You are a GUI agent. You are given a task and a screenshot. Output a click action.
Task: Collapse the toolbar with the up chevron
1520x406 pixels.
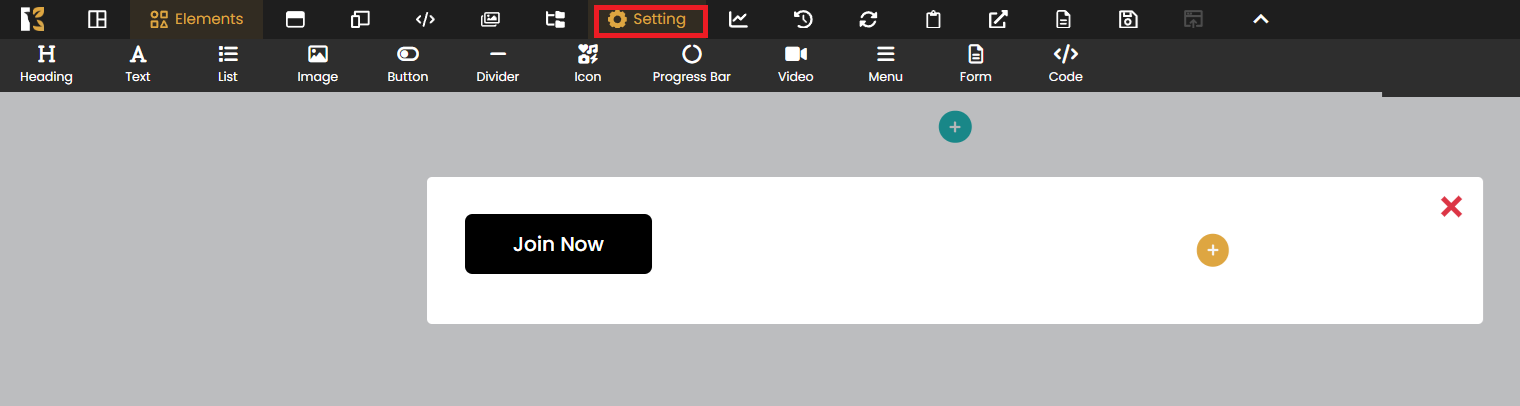[x=1261, y=20]
